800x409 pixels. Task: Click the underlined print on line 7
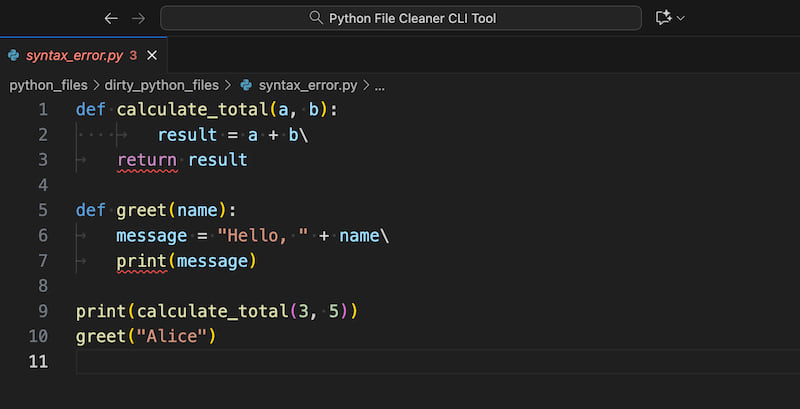click(x=142, y=261)
